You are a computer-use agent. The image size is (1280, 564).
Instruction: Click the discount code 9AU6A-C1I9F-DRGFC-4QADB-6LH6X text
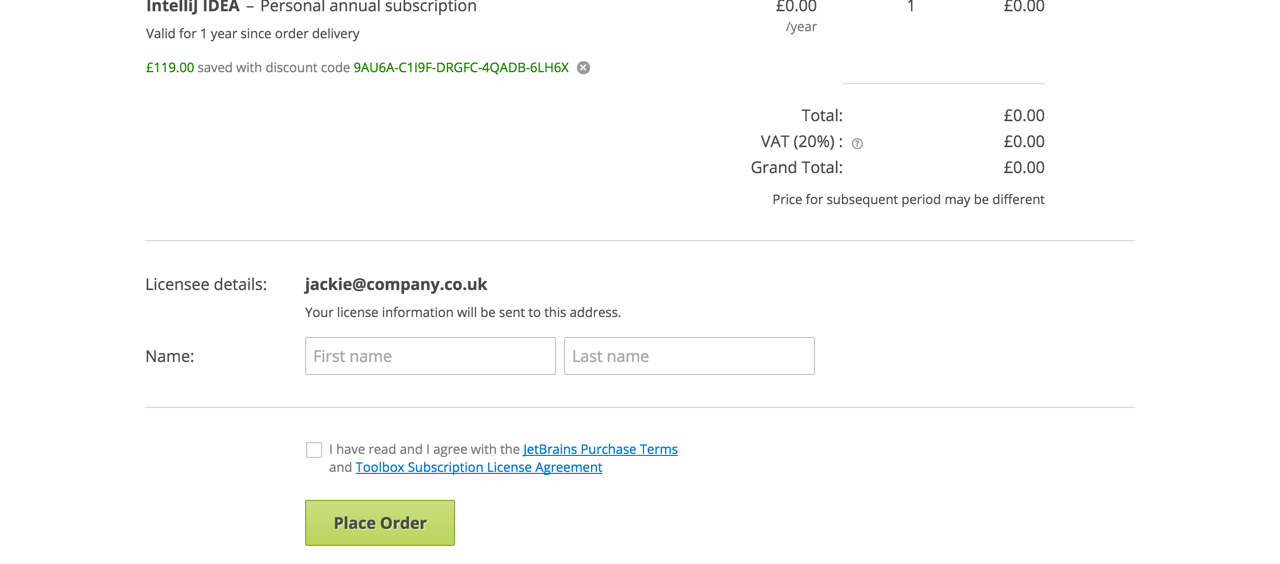click(x=461, y=68)
